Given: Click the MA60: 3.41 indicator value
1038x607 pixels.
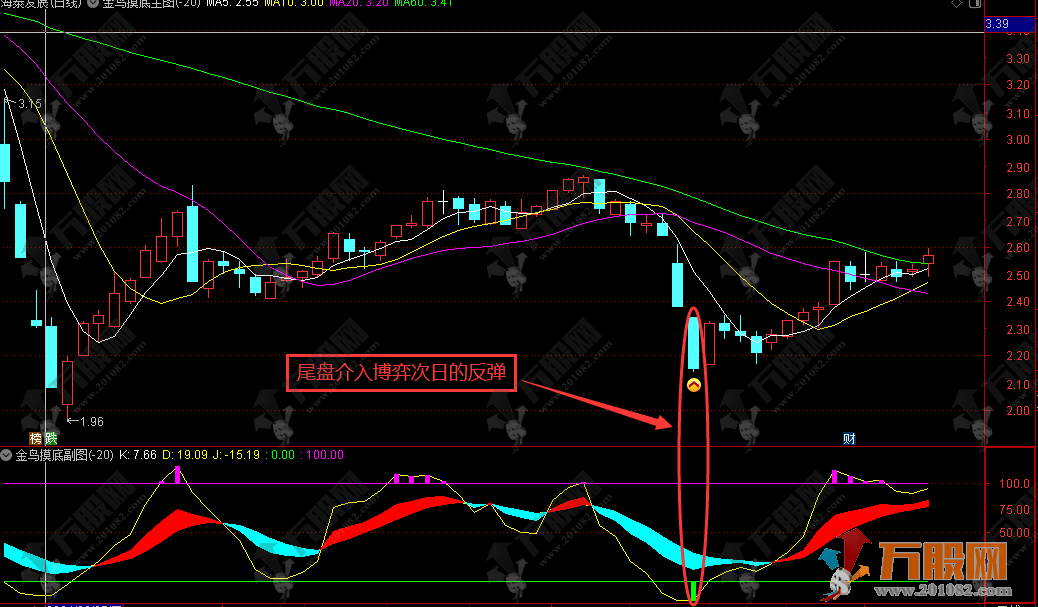Looking at the screenshot, I should (424, 3).
